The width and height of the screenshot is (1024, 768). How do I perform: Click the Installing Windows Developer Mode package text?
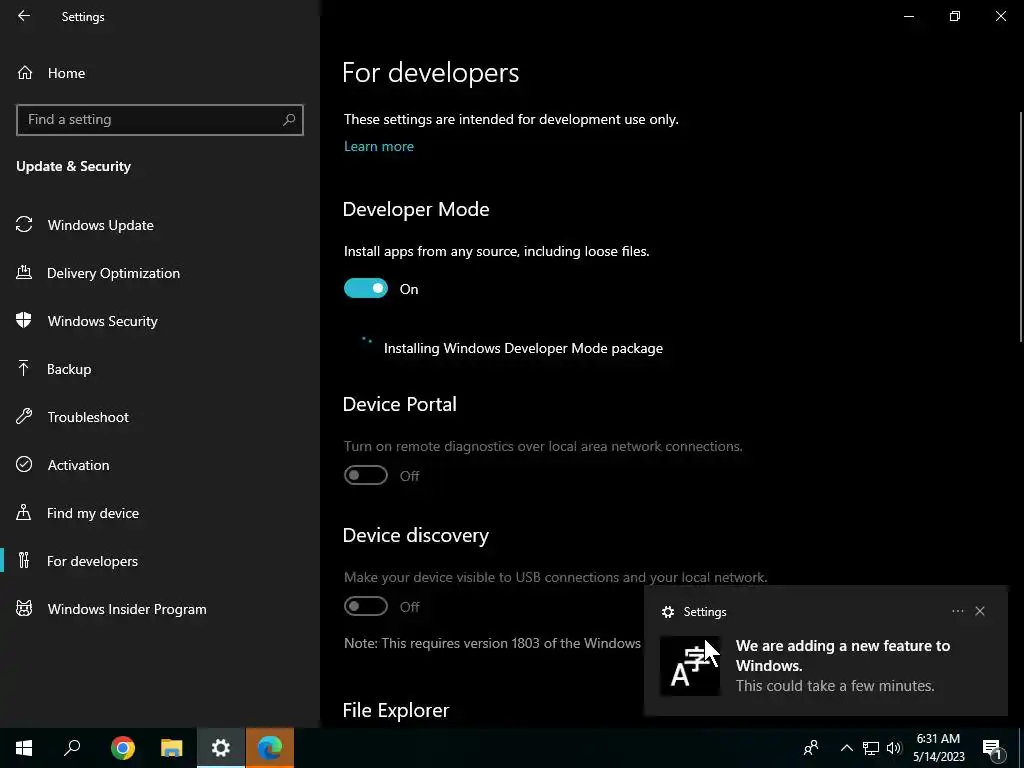523,348
